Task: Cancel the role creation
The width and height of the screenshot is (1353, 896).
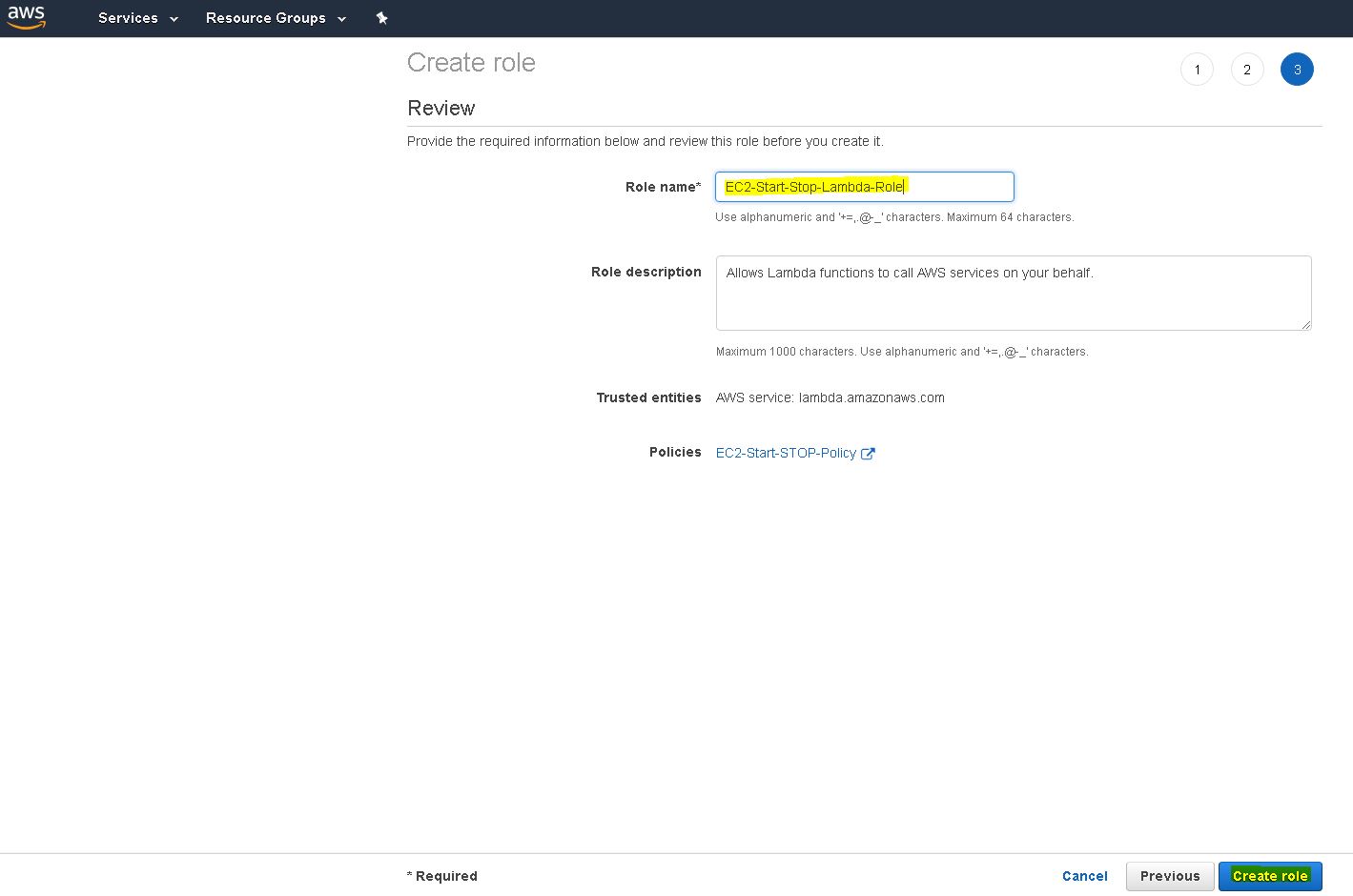Action: coord(1084,876)
